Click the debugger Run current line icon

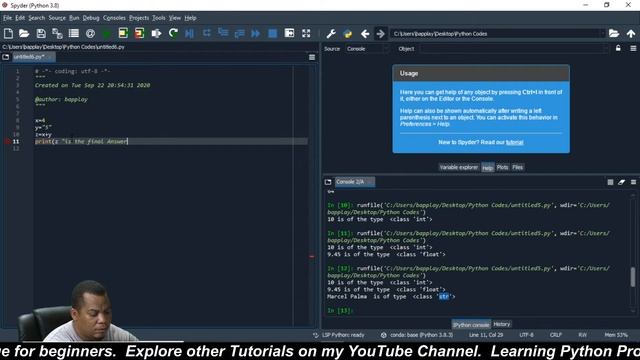[207, 33]
